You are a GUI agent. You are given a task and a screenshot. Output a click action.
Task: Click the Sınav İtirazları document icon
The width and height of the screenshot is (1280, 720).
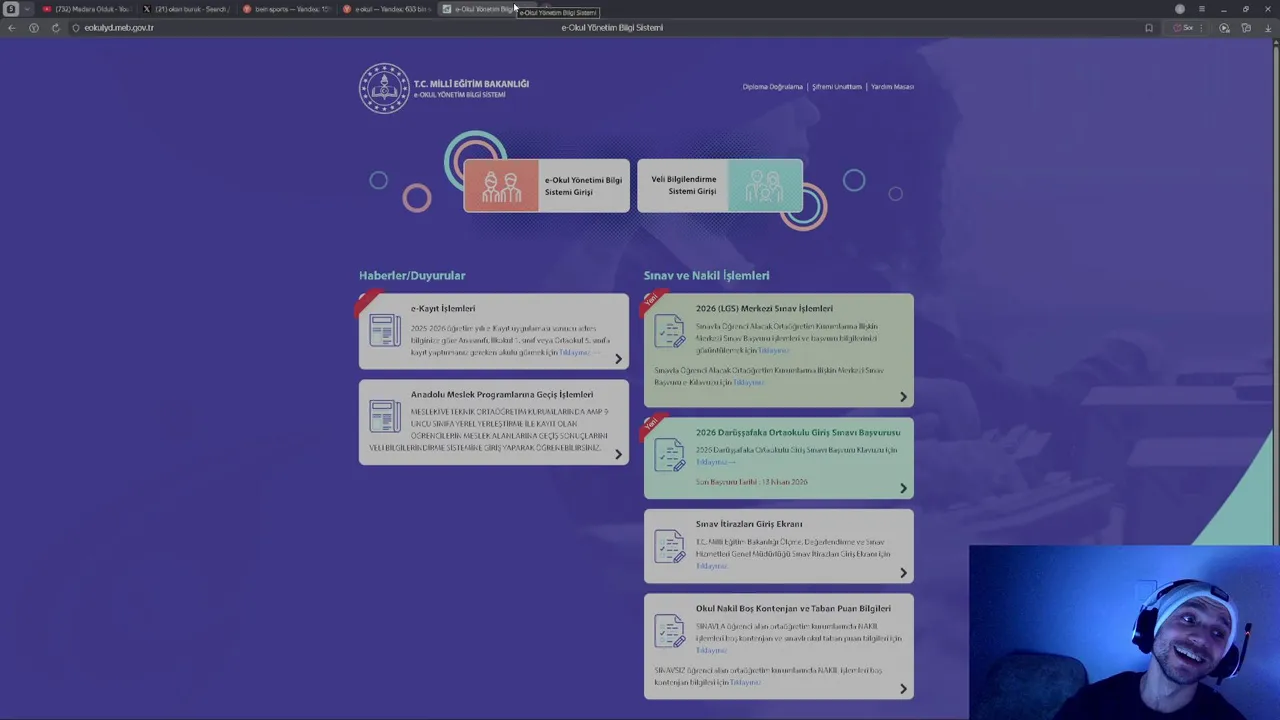coord(670,546)
